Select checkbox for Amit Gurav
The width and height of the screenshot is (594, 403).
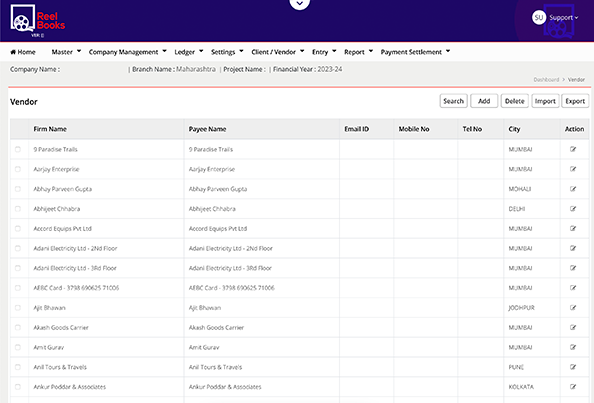pos(18,347)
